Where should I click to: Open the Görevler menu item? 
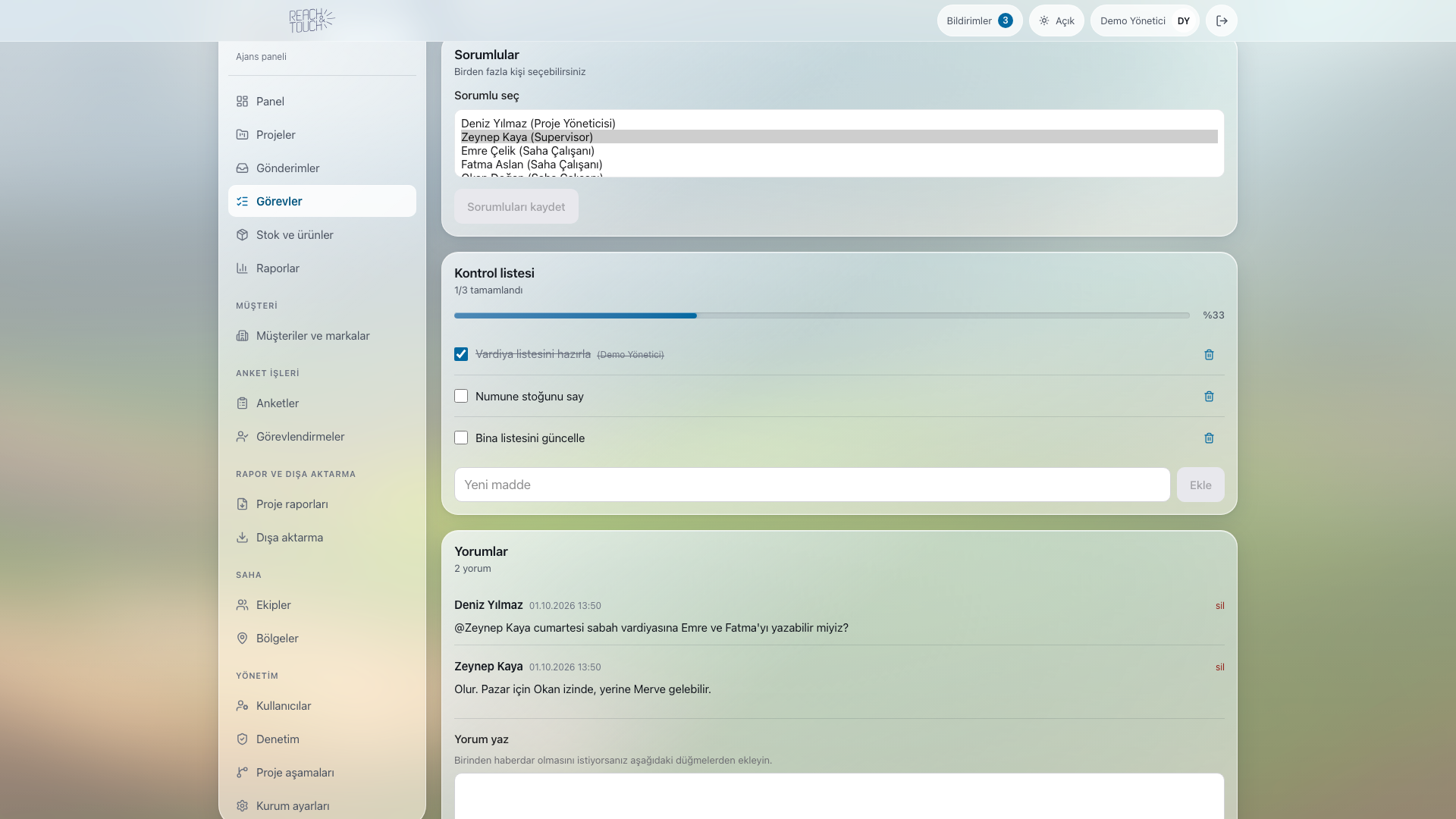pyautogui.click(x=322, y=201)
